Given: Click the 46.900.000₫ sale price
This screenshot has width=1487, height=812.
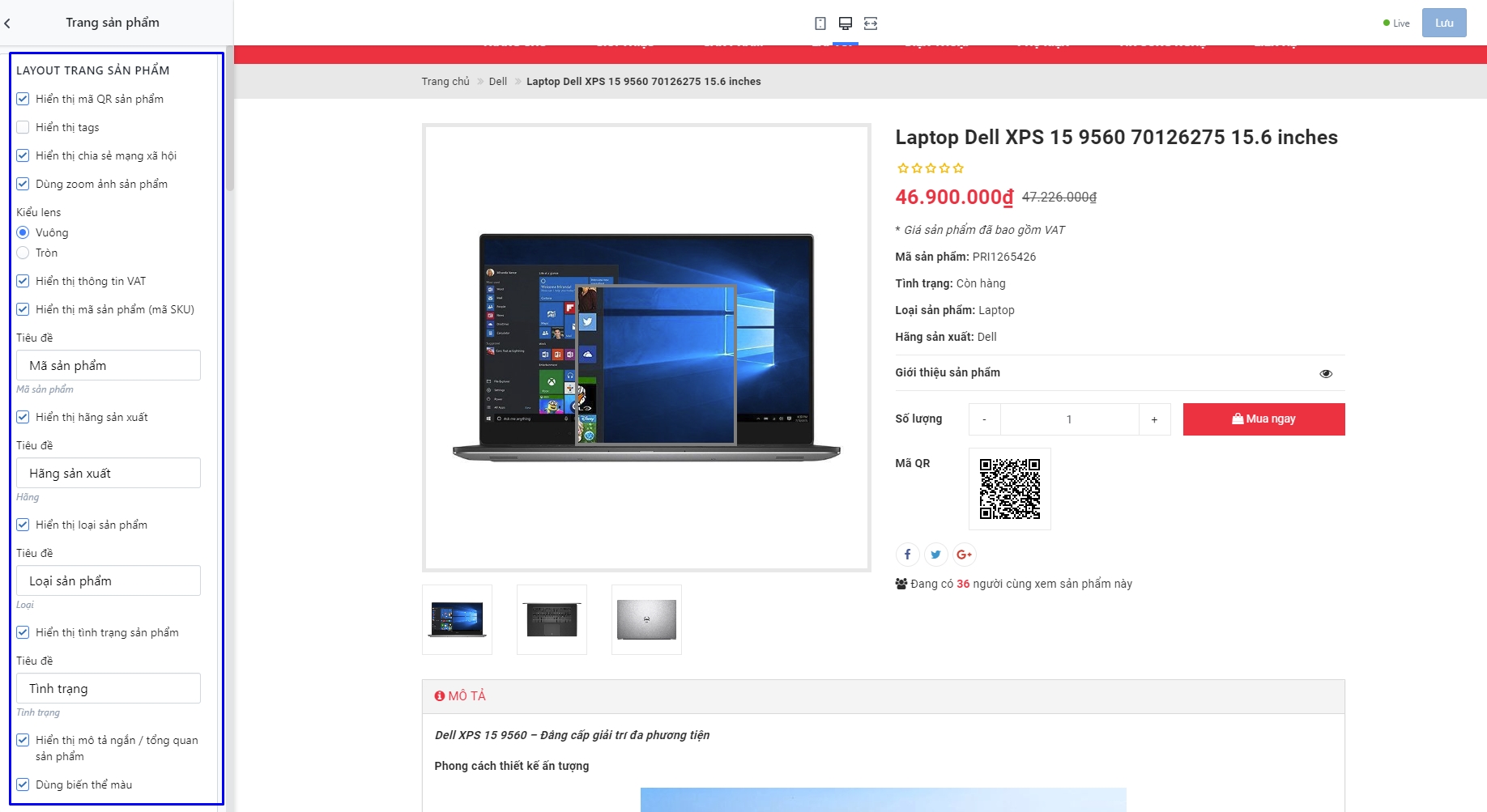Looking at the screenshot, I should 954,197.
